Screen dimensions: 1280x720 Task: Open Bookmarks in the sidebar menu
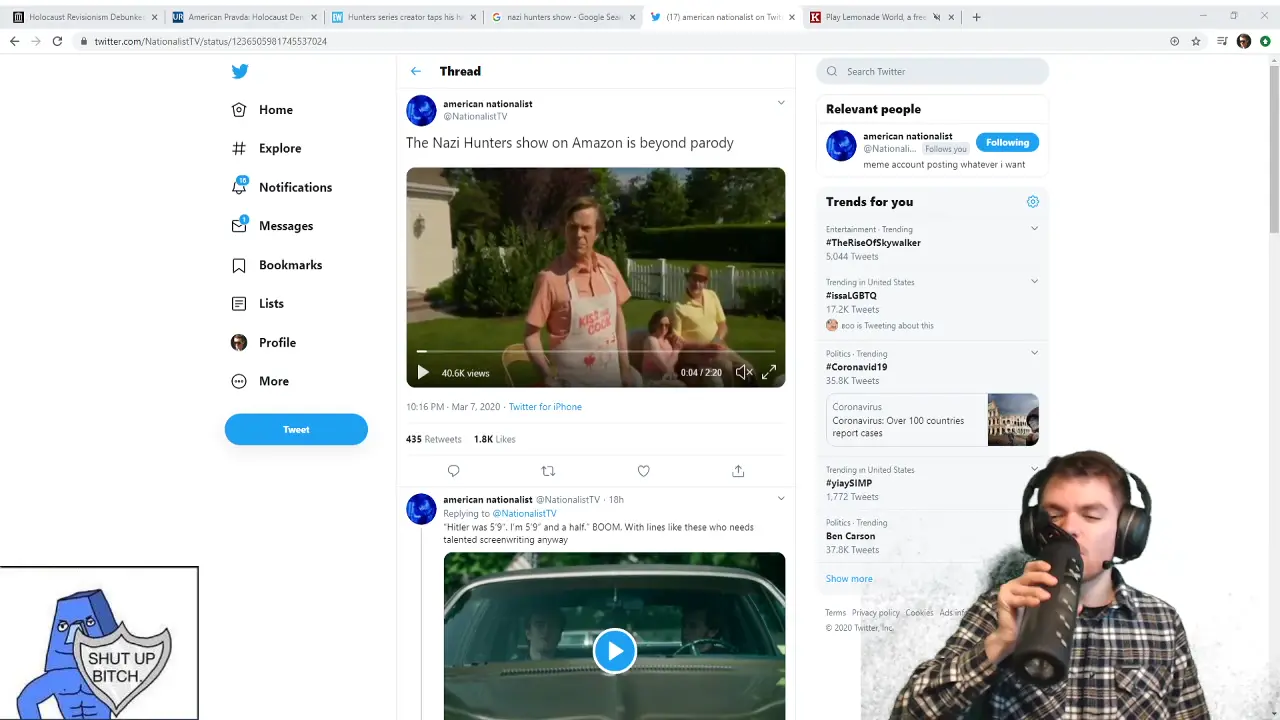click(290, 265)
